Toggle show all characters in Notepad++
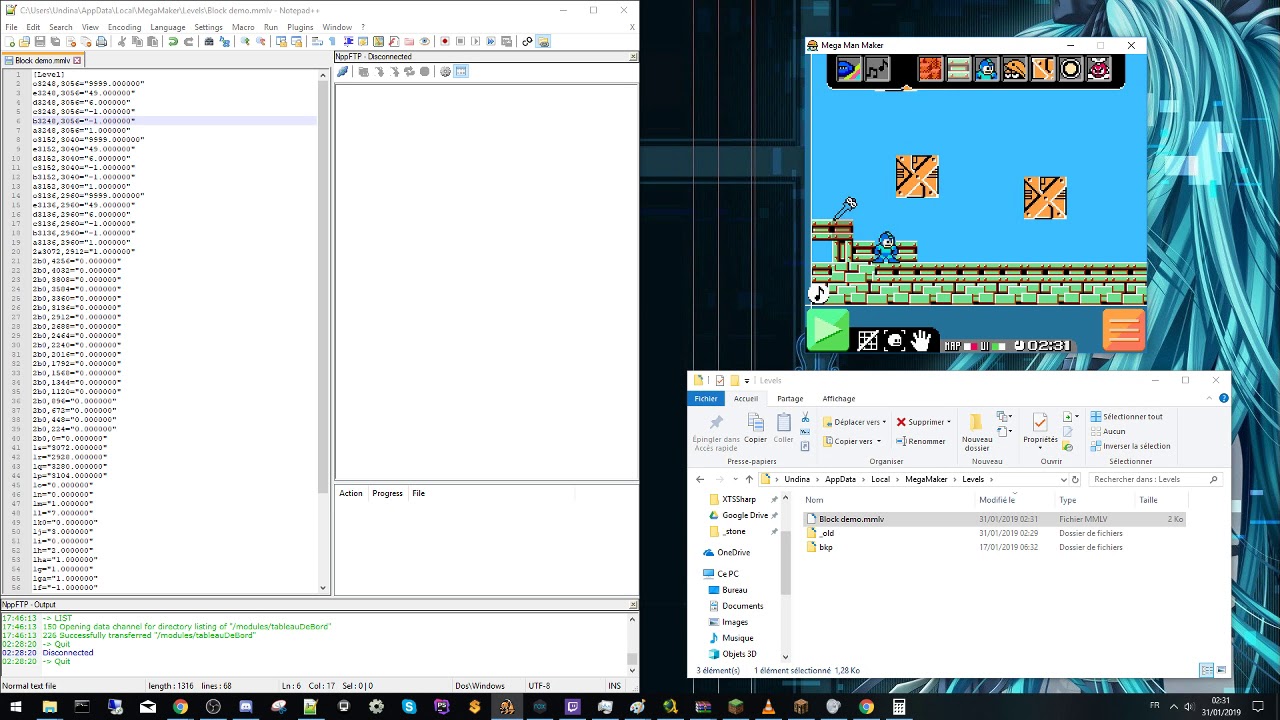 click(331, 41)
